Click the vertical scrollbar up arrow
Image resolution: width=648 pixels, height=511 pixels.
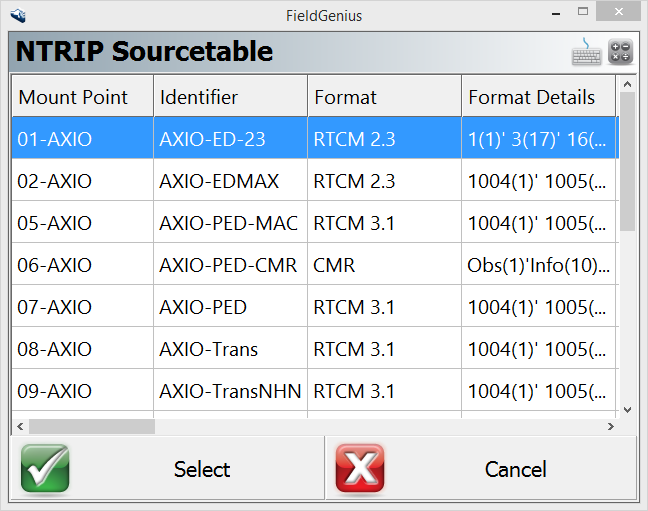pos(627,83)
